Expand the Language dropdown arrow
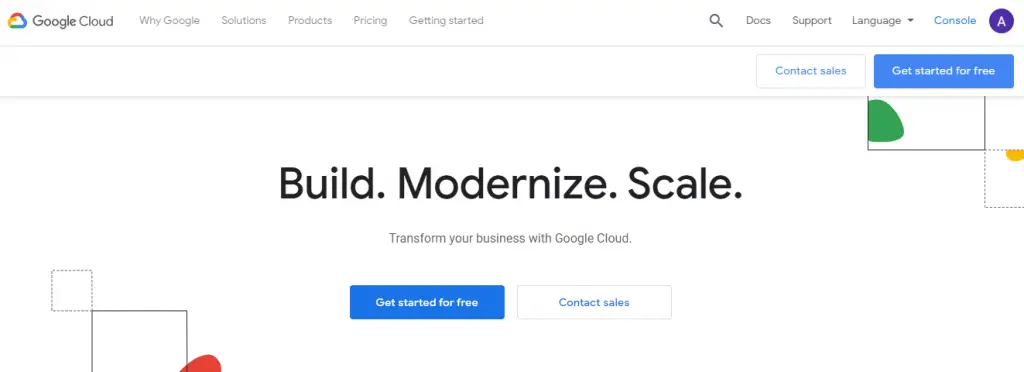The image size is (1024, 372). pos(910,21)
